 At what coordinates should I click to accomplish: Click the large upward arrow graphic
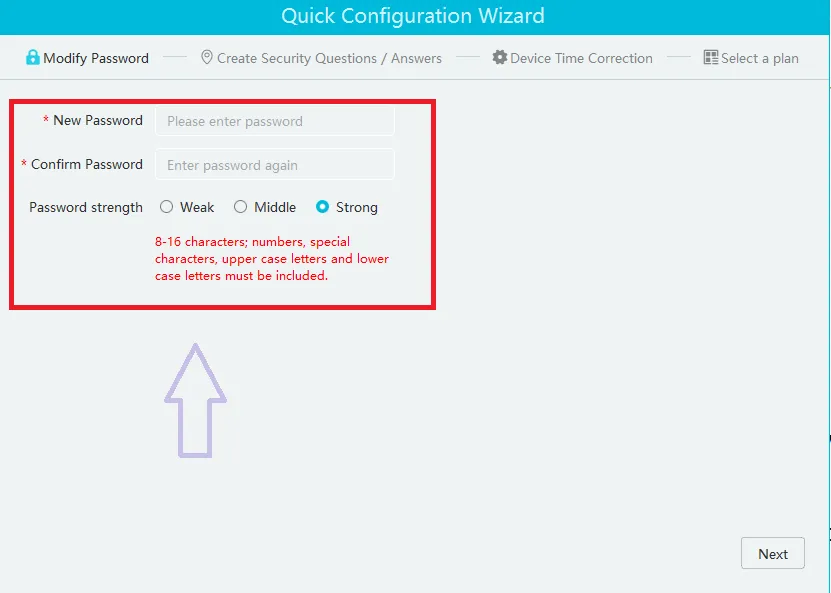pos(197,400)
